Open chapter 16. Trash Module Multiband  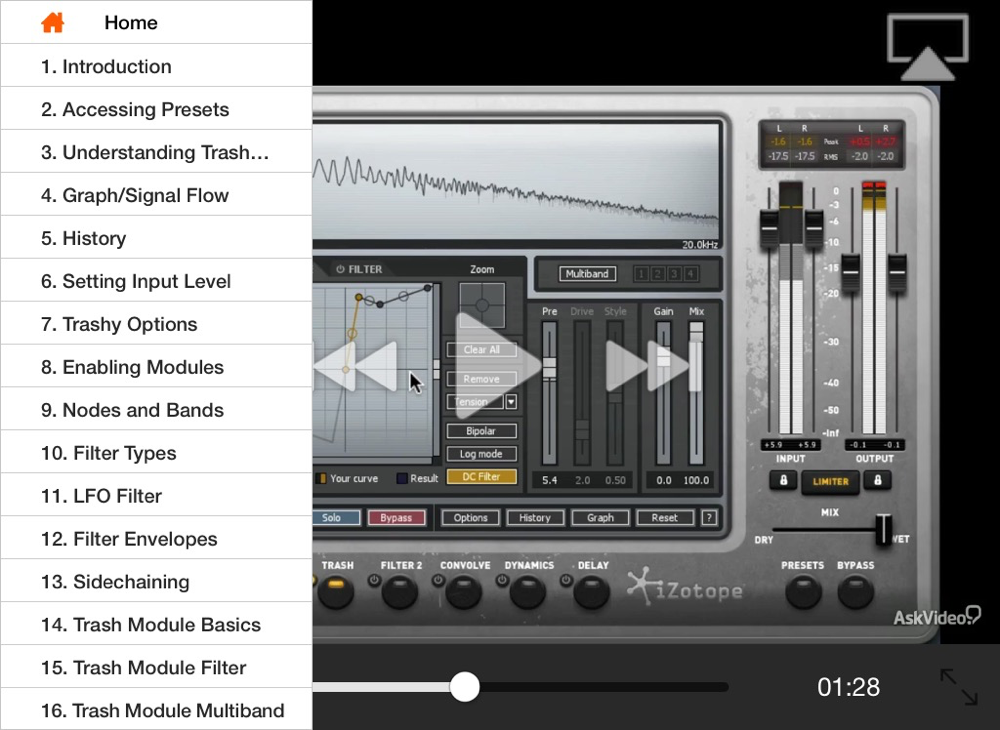[156, 710]
